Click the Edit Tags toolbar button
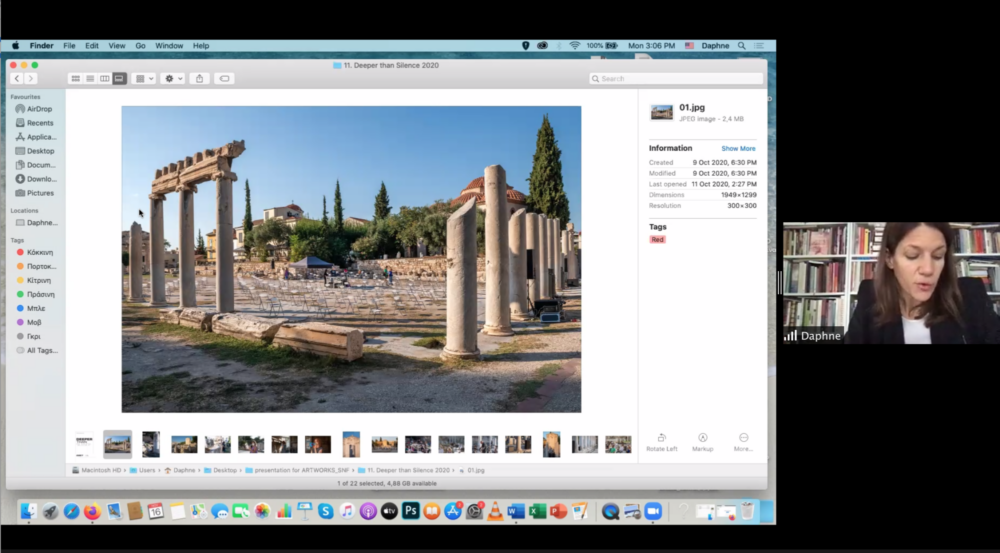This screenshot has height=553, width=1000. (224, 78)
